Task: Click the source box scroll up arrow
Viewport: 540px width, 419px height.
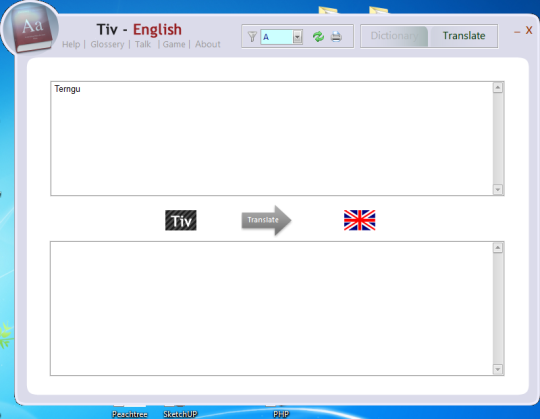Action: [x=498, y=88]
